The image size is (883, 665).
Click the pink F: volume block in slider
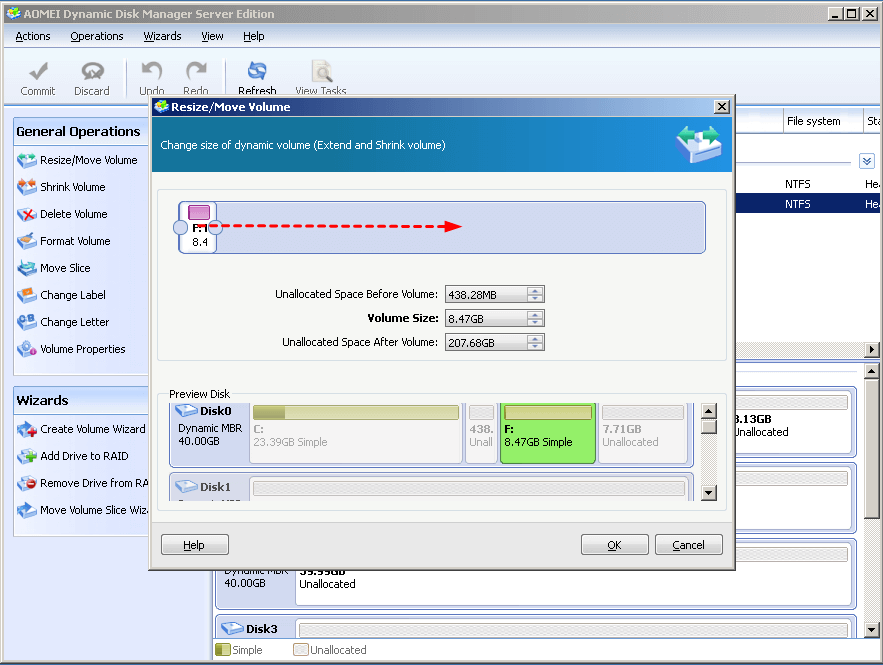click(199, 212)
